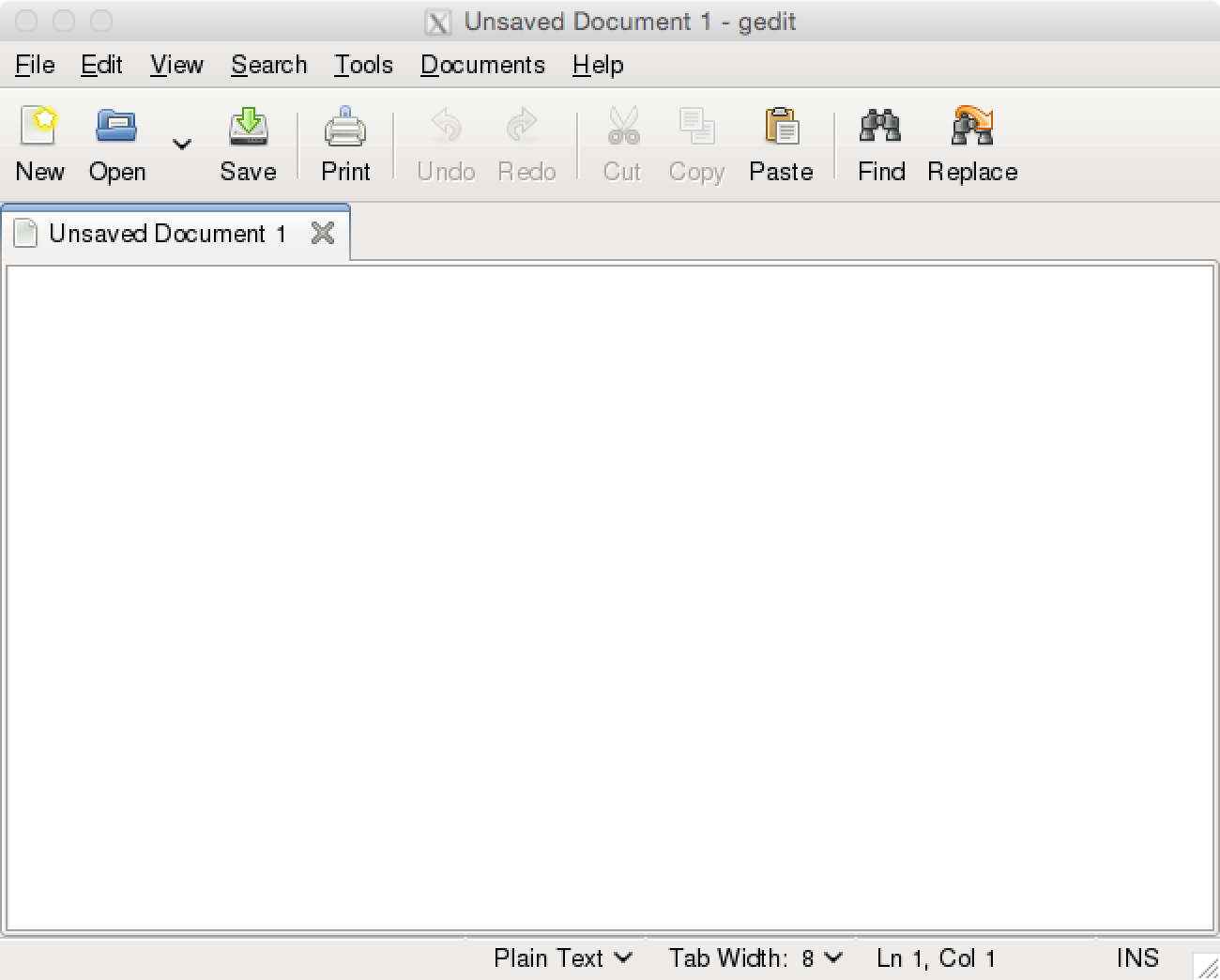The image size is (1220, 980).
Task: Open the Replace tool icon
Action: pyautogui.click(x=972, y=126)
